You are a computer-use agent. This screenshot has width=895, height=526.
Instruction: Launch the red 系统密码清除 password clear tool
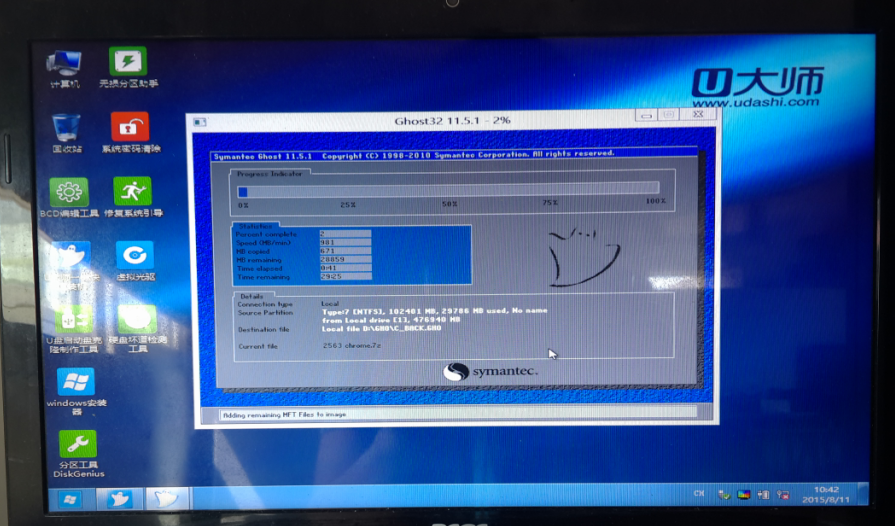click(130, 127)
